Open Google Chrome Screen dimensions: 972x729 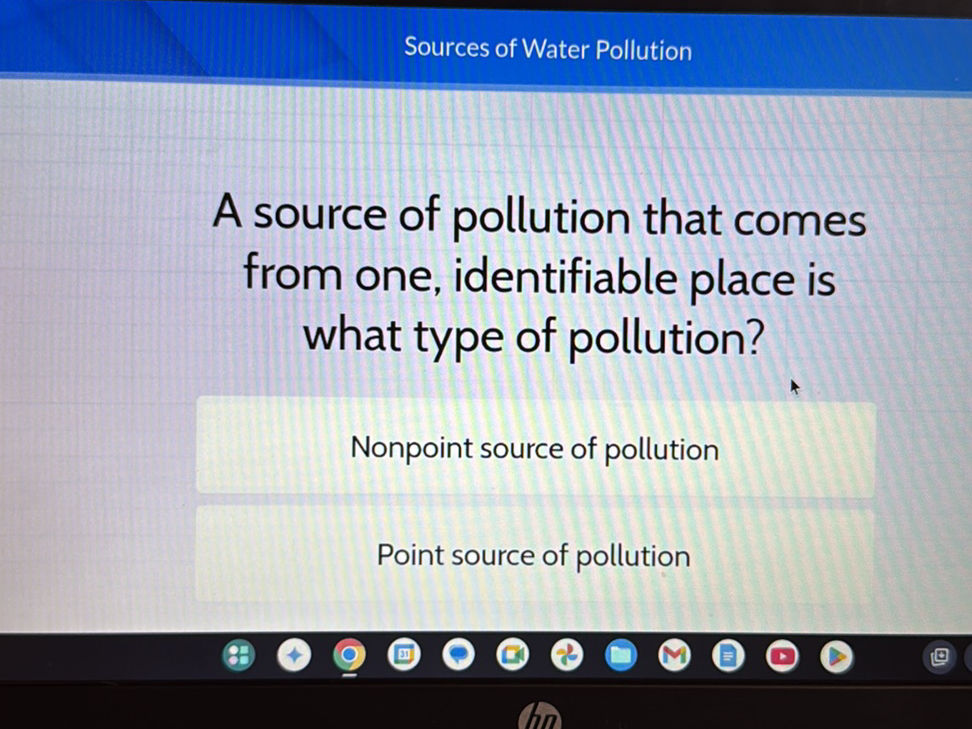click(x=349, y=657)
